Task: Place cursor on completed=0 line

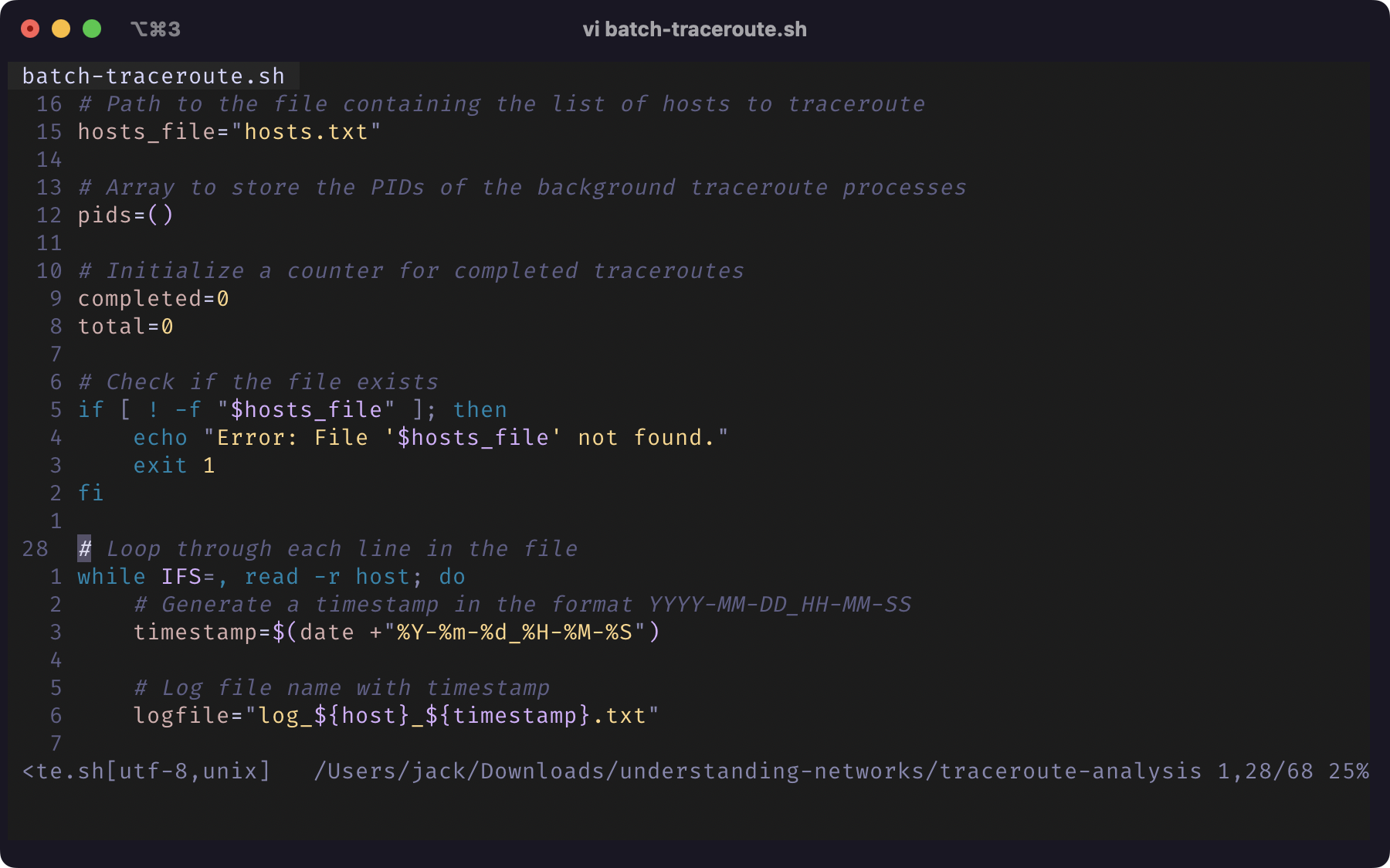Action: point(153,299)
